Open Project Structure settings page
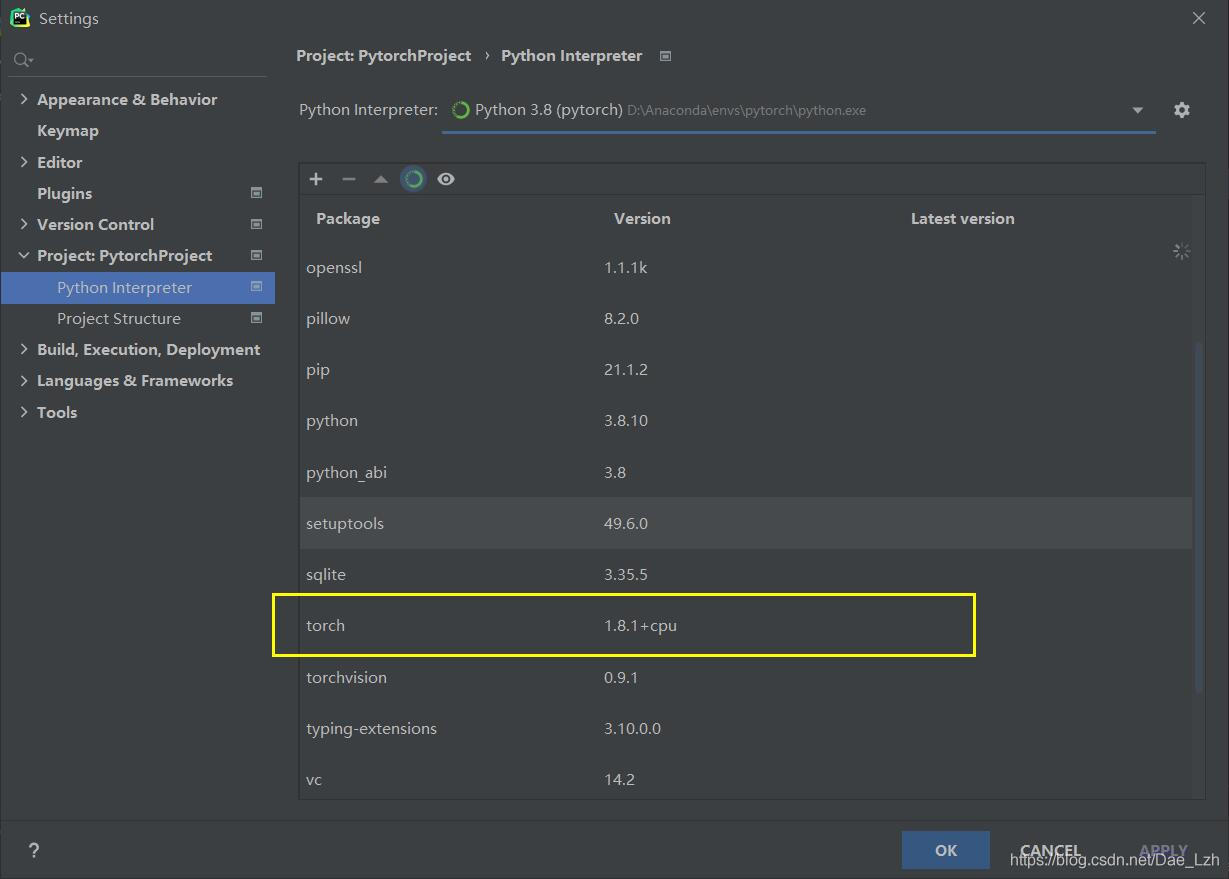Image resolution: width=1229 pixels, height=879 pixels. tap(118, 318)
